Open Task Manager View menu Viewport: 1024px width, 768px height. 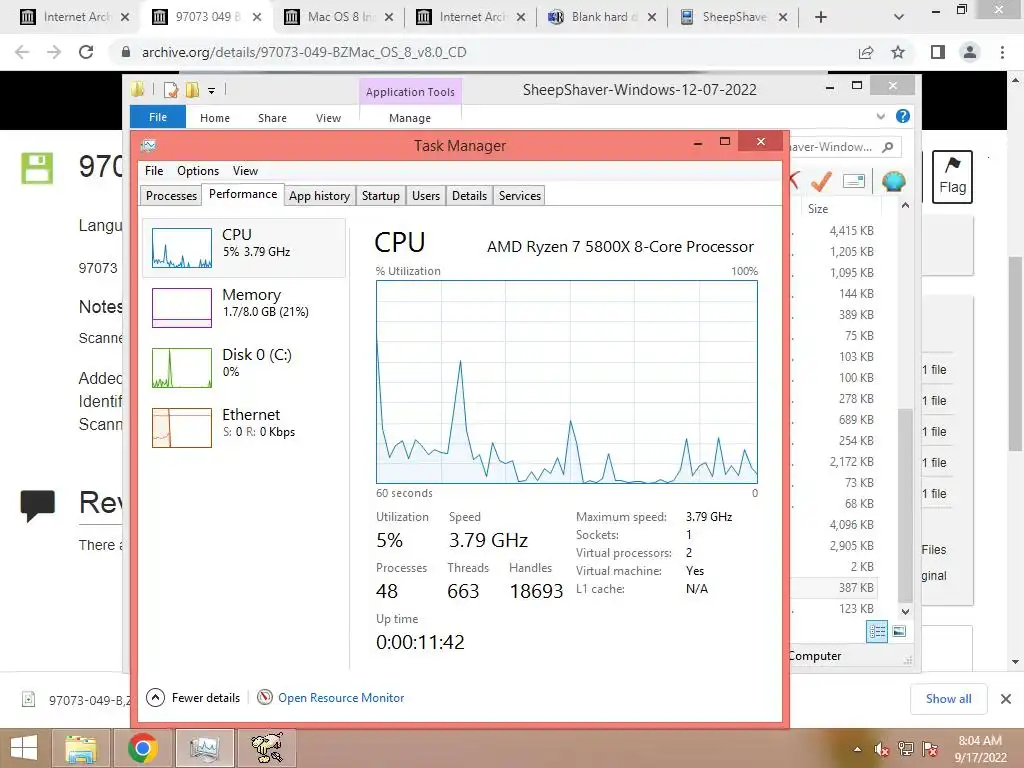click(246, 170)
